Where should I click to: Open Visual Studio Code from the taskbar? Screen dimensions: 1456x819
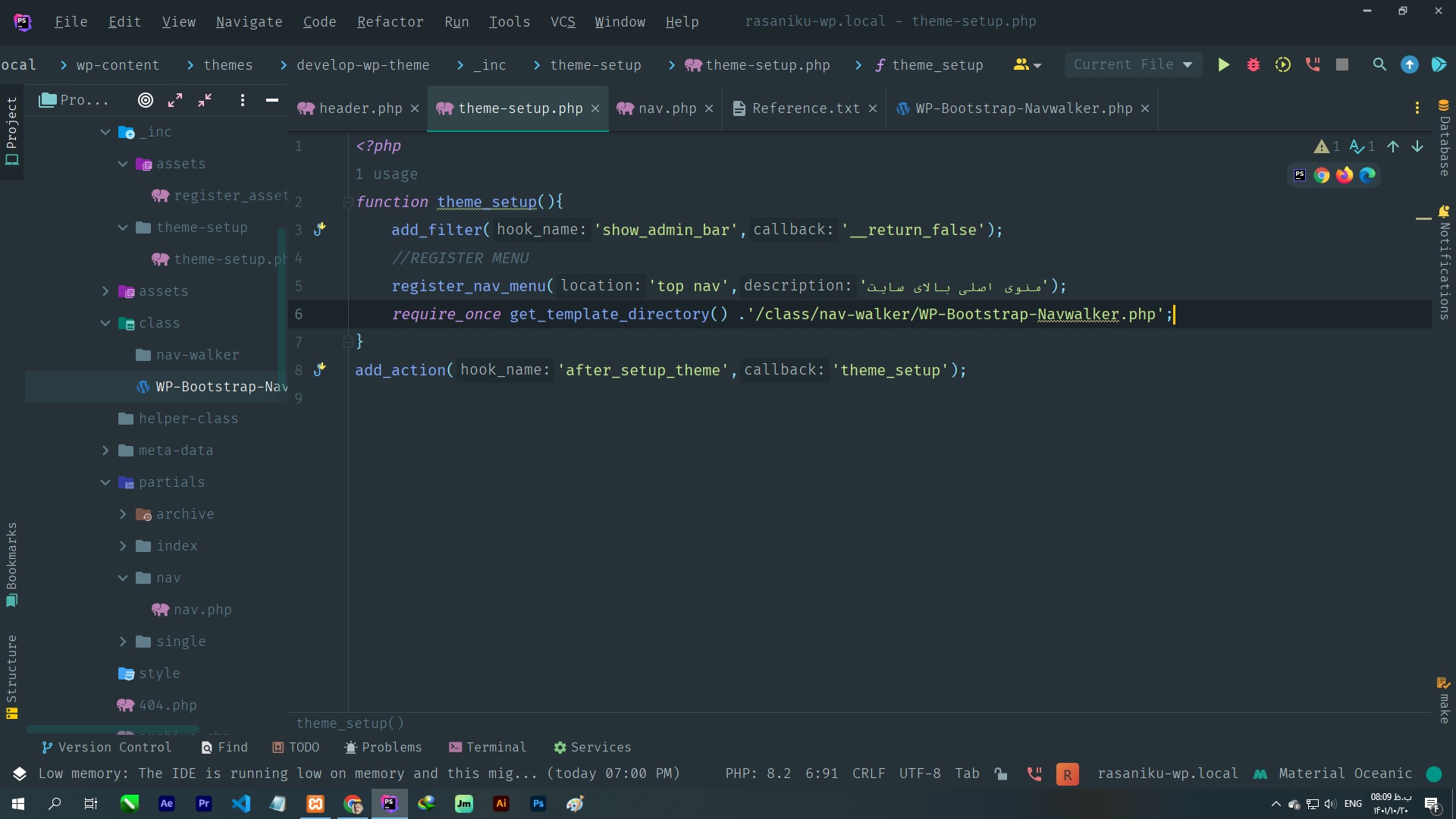[x=241, y=804]
